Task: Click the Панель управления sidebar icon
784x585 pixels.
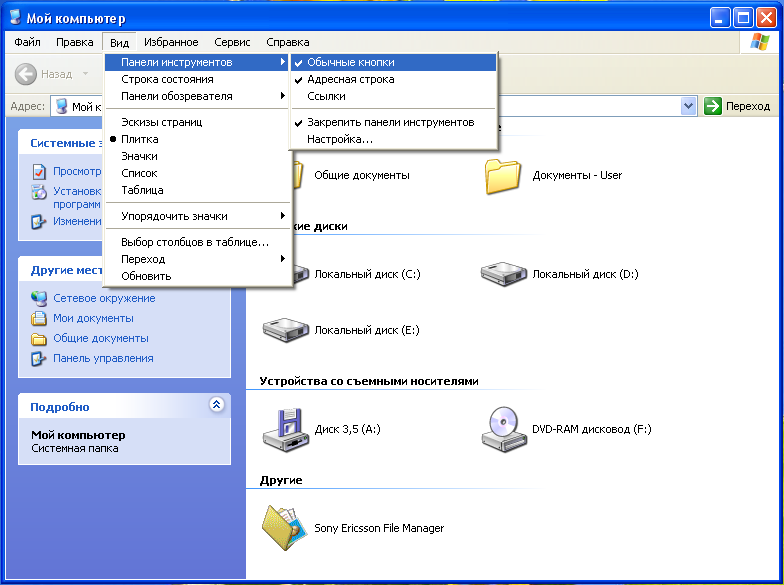Action: 38,358
